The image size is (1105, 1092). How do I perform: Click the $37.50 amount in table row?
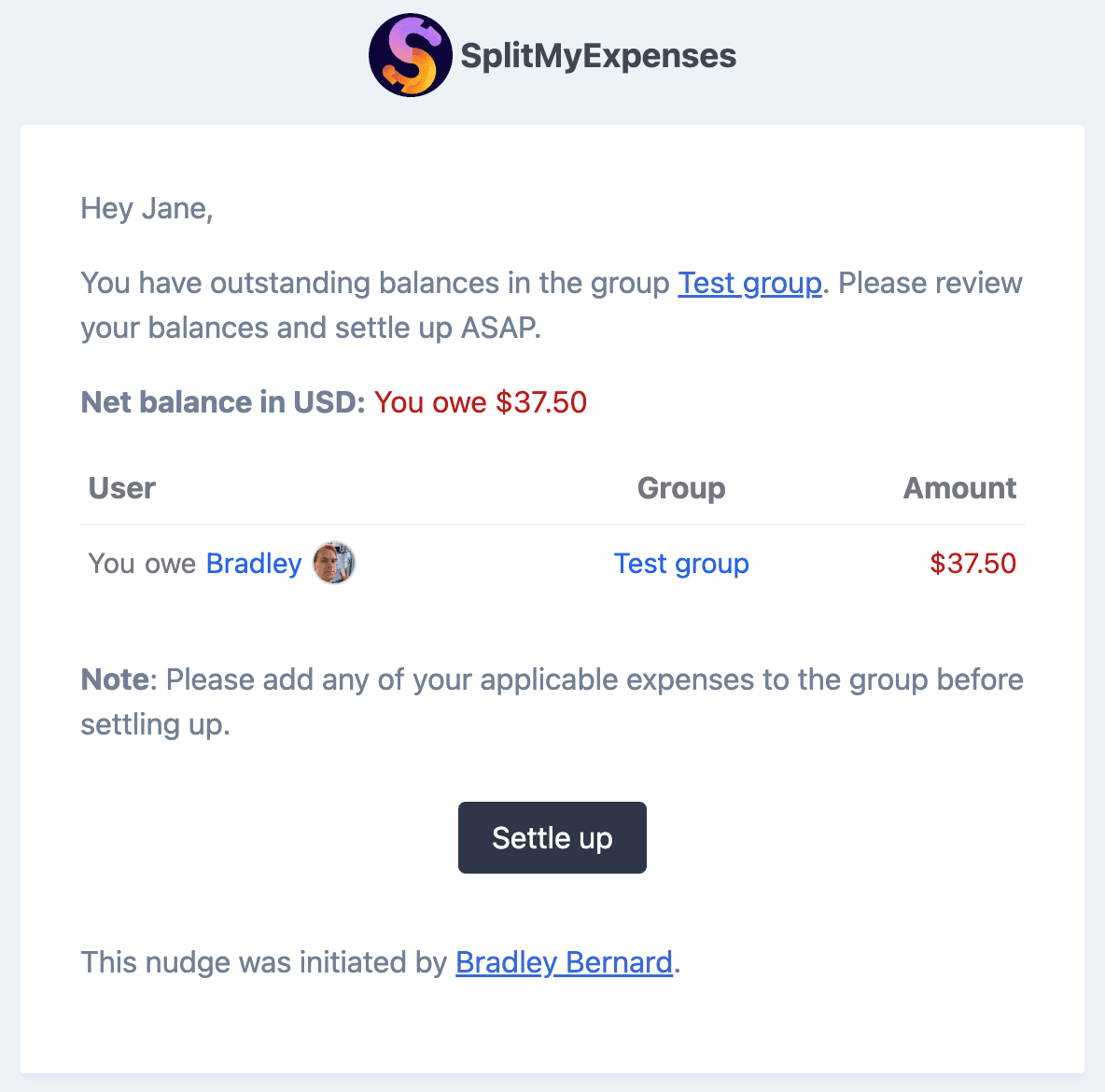pos(972,564)
